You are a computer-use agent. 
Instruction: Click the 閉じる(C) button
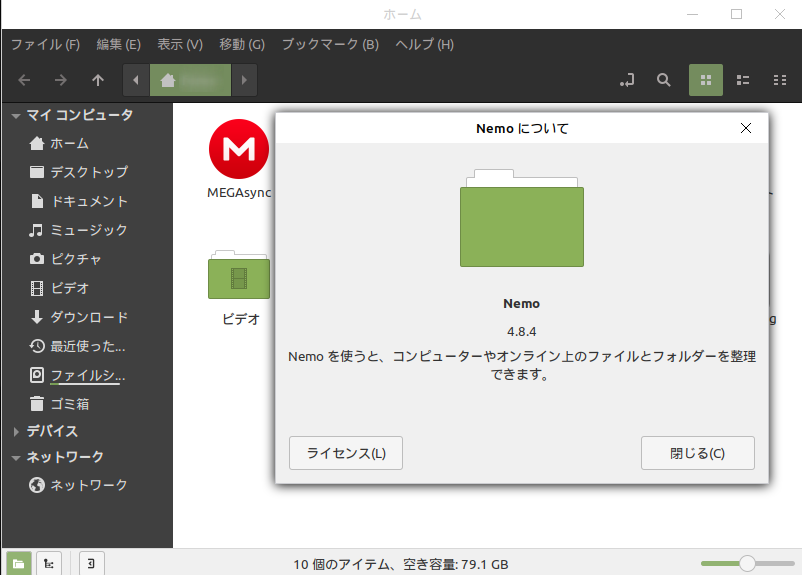[698, 453]
